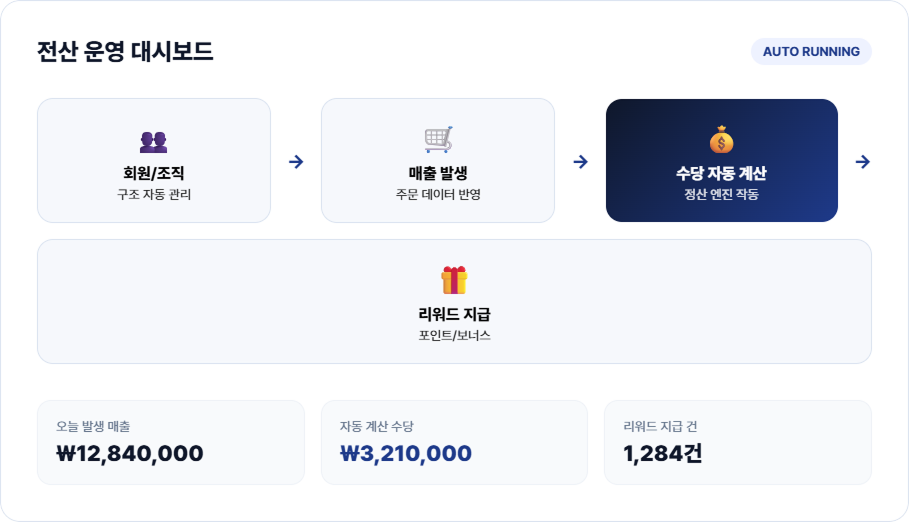Click the 1,284건 reward count
Screen dimensions: 909x522
[663, 454]
